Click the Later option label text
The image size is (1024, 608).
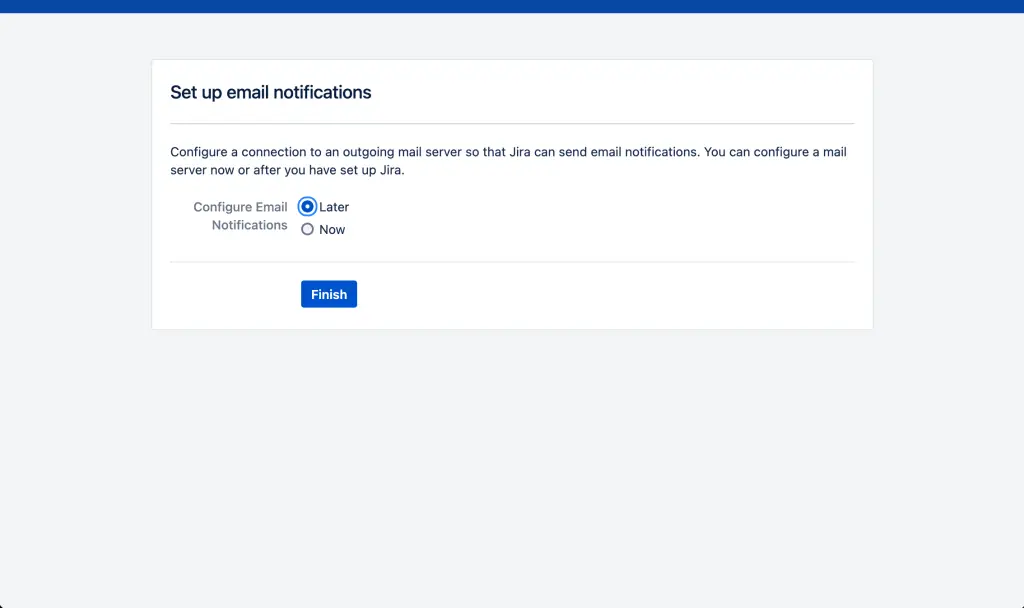[x=333, y=207]
